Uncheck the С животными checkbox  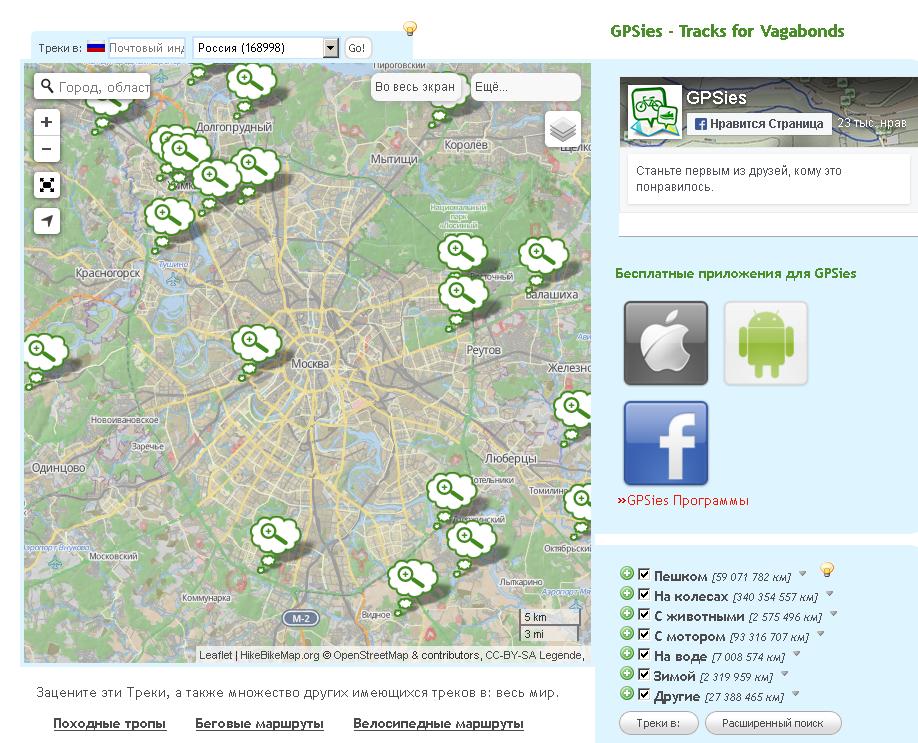click(x=644, y=614)
